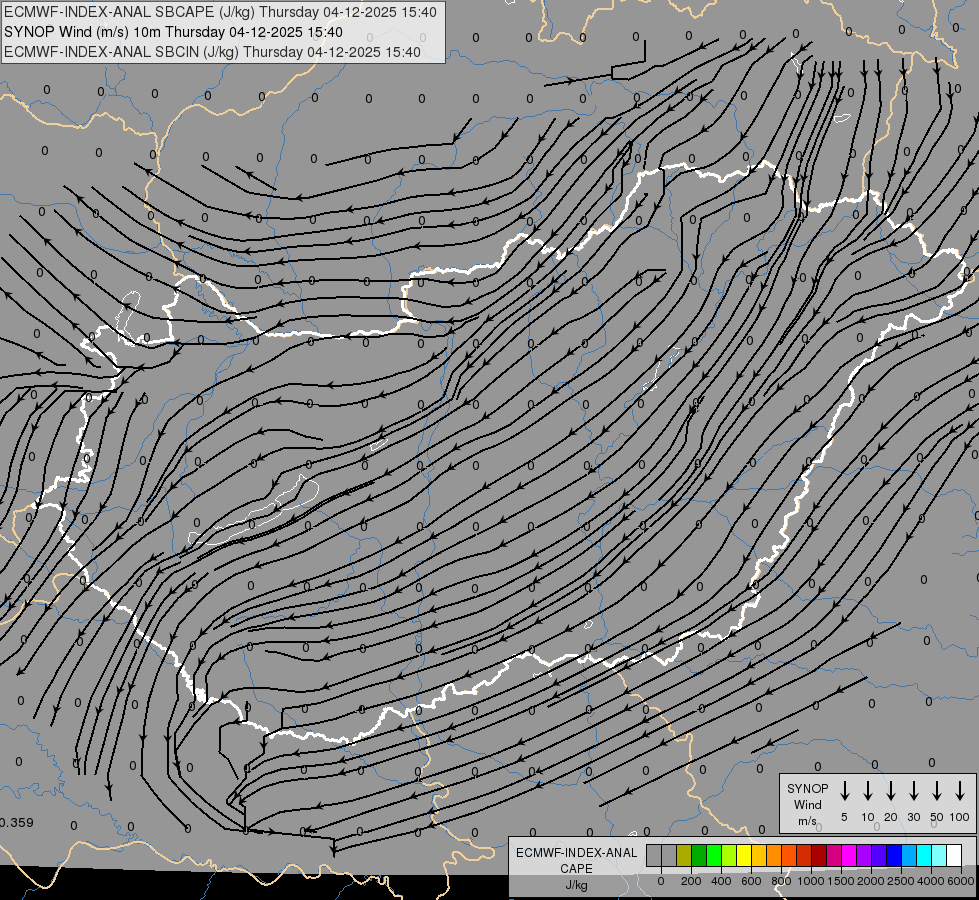This screenshot has width=979, height=900.
Task: Click the wind arrow above the 10 m/s label
Action: pos(868,791)
